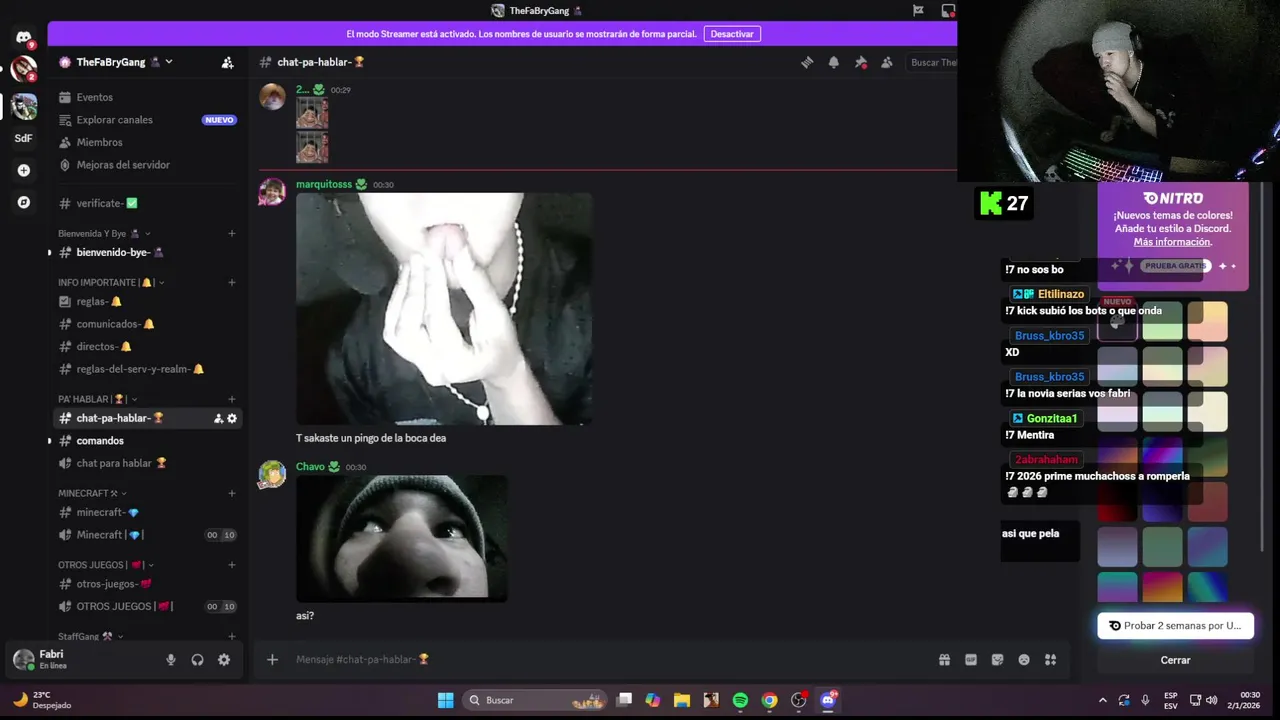Click the Buscar server search field

coord(932,62)
